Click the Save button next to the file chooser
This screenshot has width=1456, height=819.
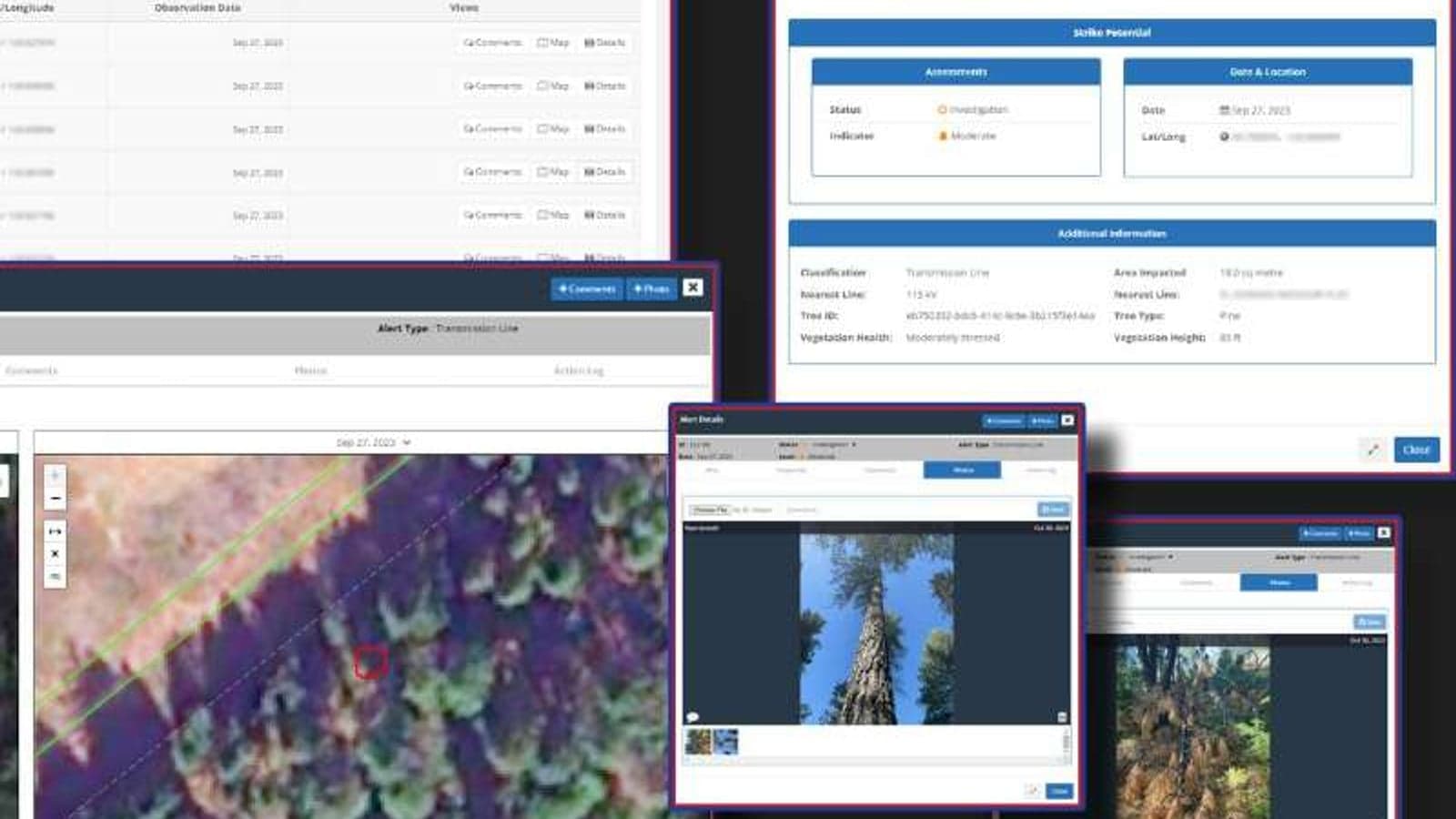pyautogui.click(x=1052, y=510)
